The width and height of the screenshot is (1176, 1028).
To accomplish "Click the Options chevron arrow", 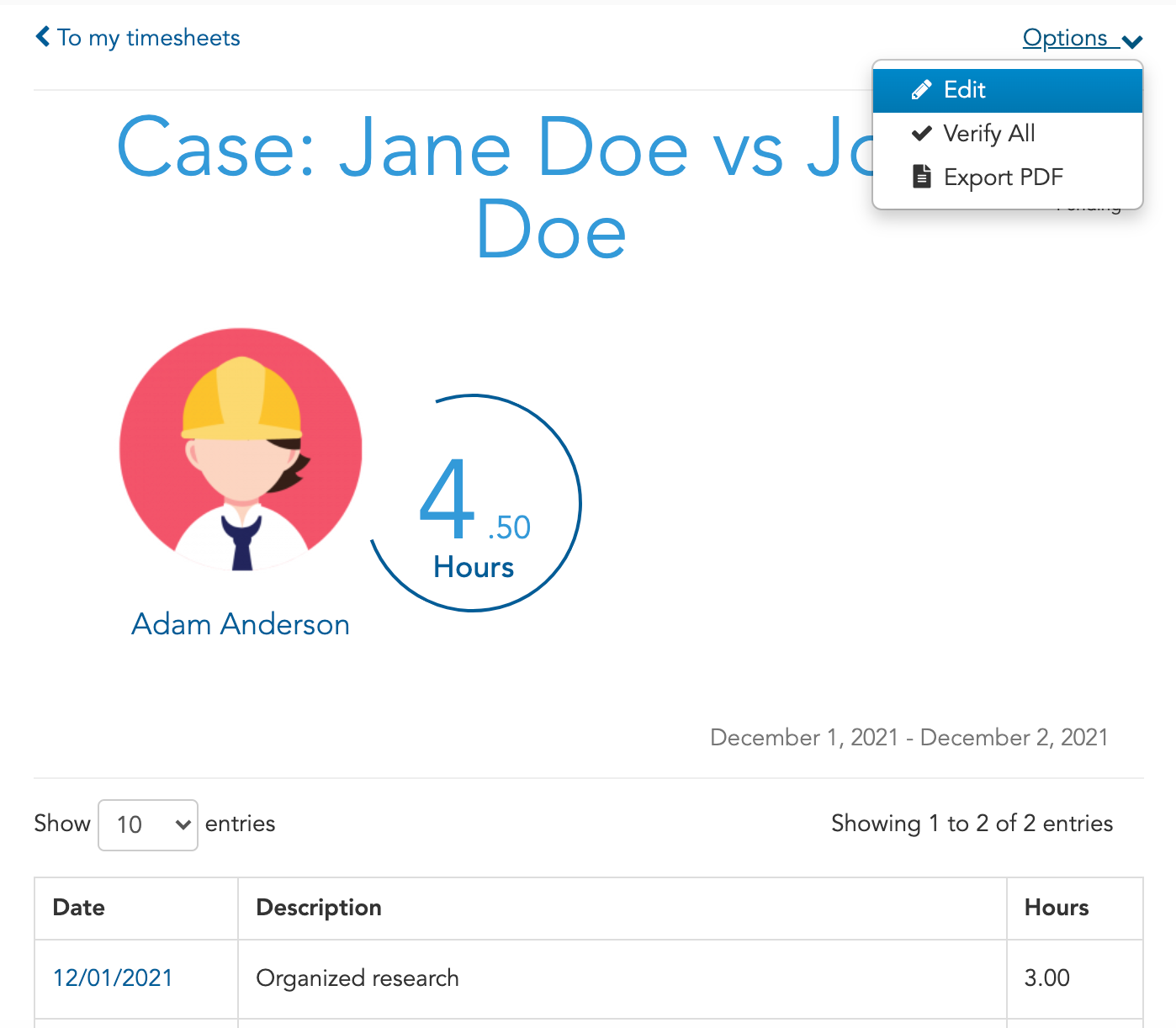I will 1131,41.
